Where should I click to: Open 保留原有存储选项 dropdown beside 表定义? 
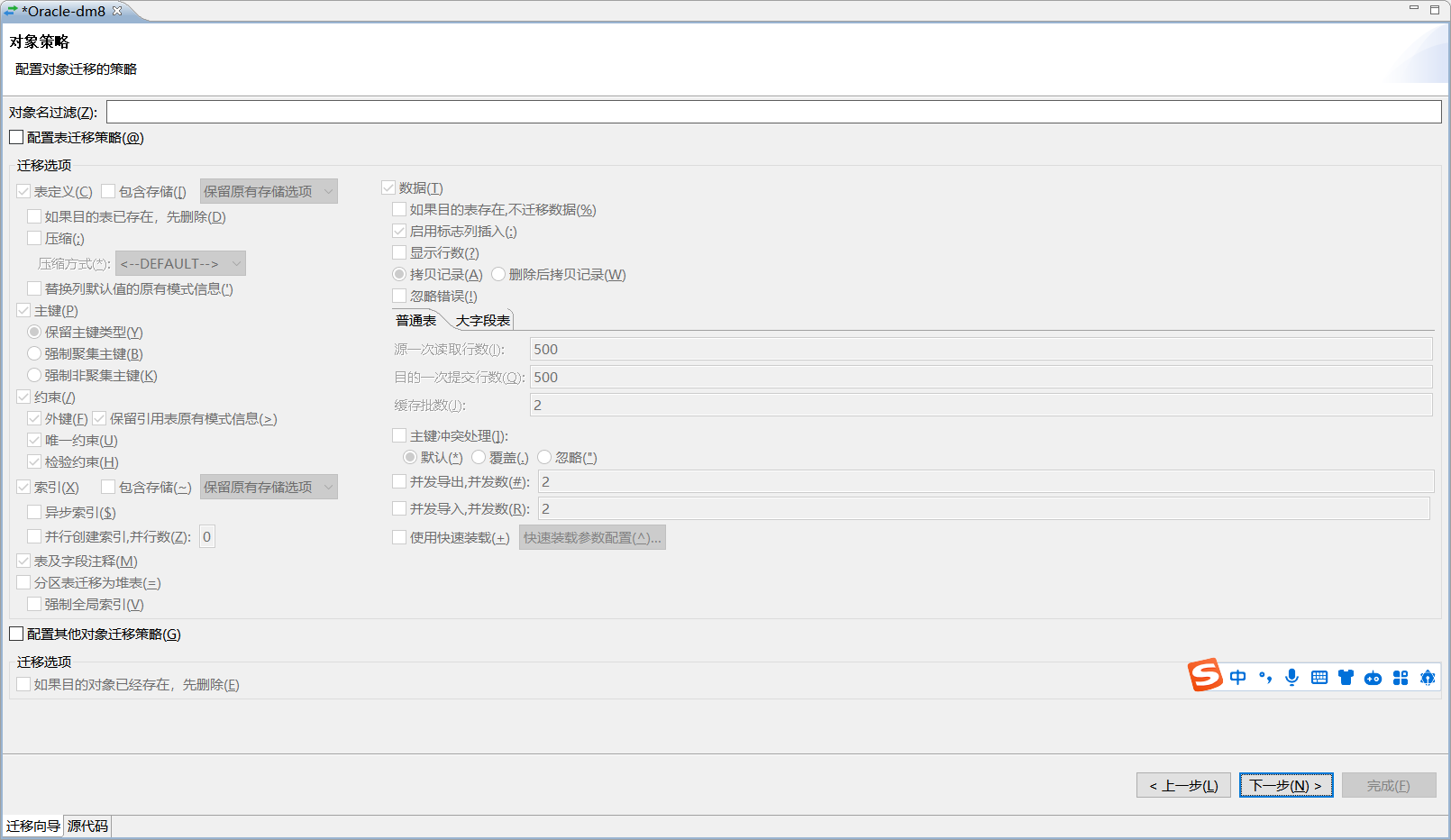click(269, 191)
